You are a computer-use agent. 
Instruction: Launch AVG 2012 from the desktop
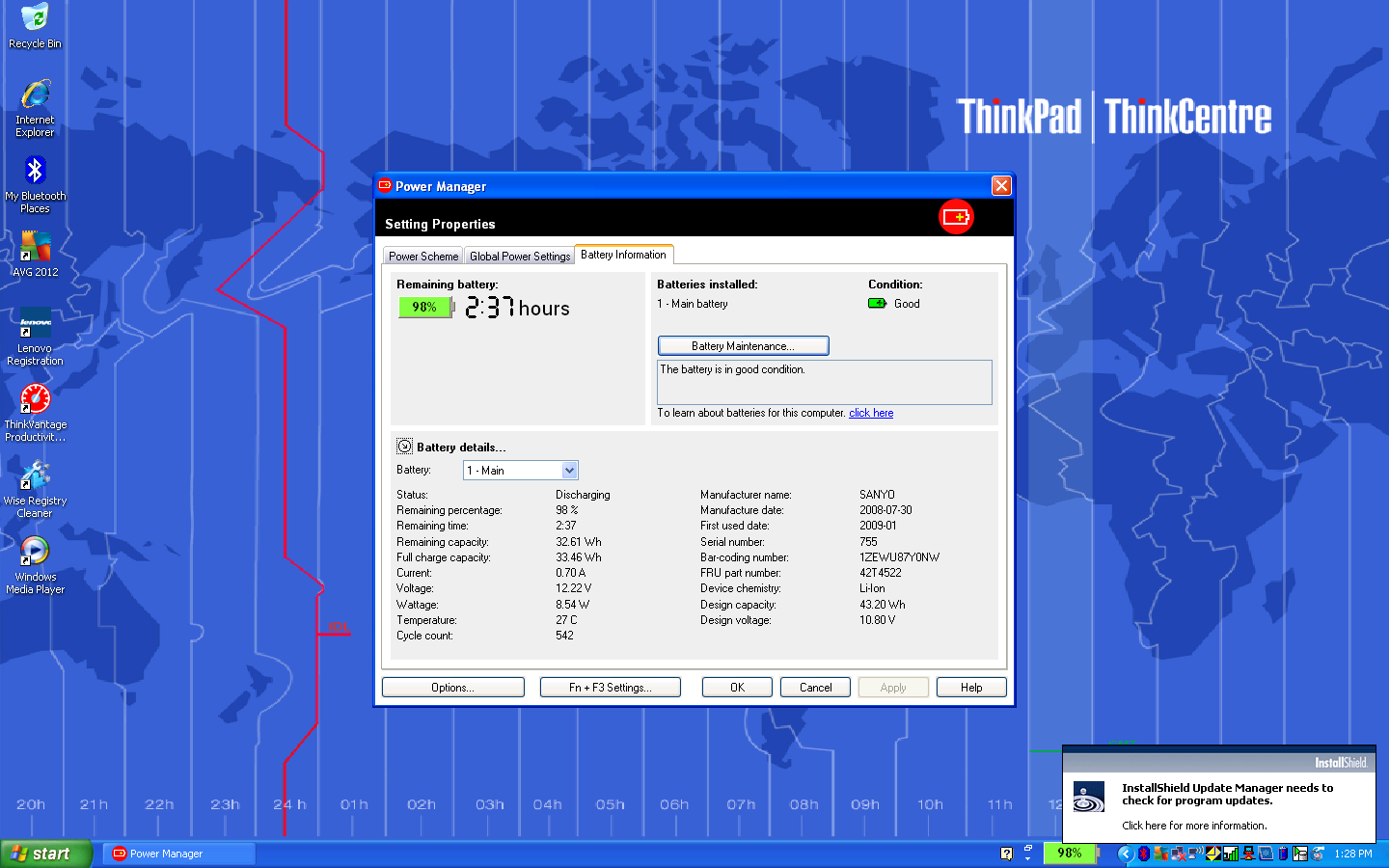[35, 255]
